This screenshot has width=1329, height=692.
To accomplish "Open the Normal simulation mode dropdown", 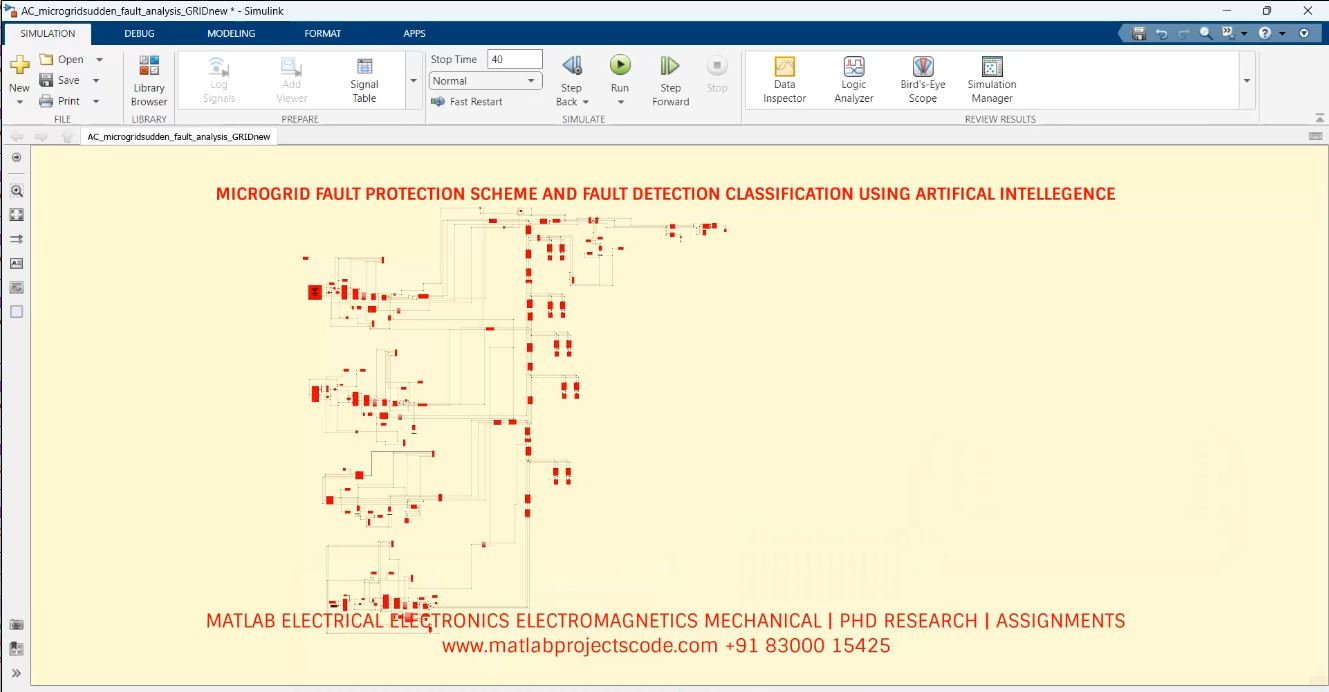I will pos(531,80).
